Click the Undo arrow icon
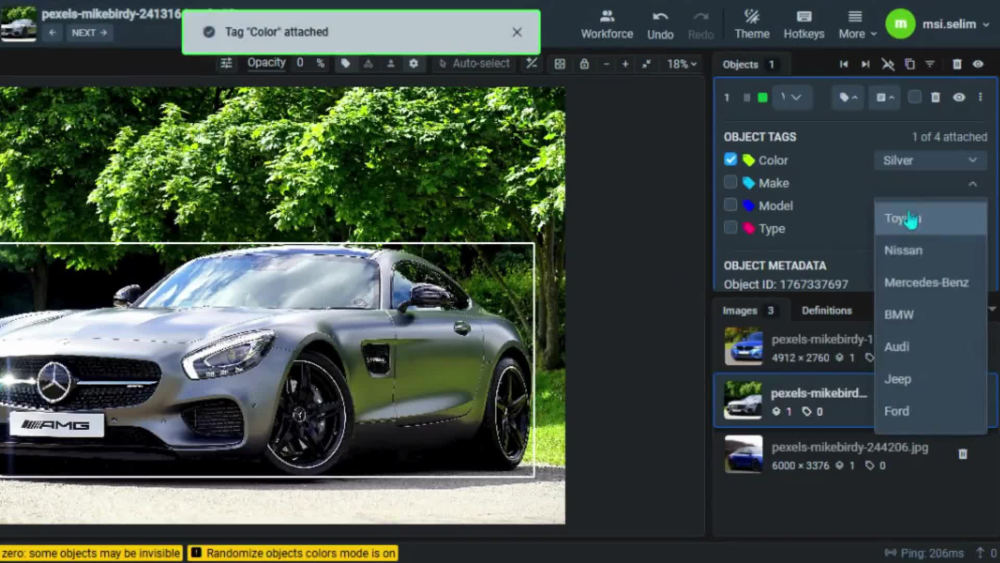1000x563 pixels. (660, 16)
